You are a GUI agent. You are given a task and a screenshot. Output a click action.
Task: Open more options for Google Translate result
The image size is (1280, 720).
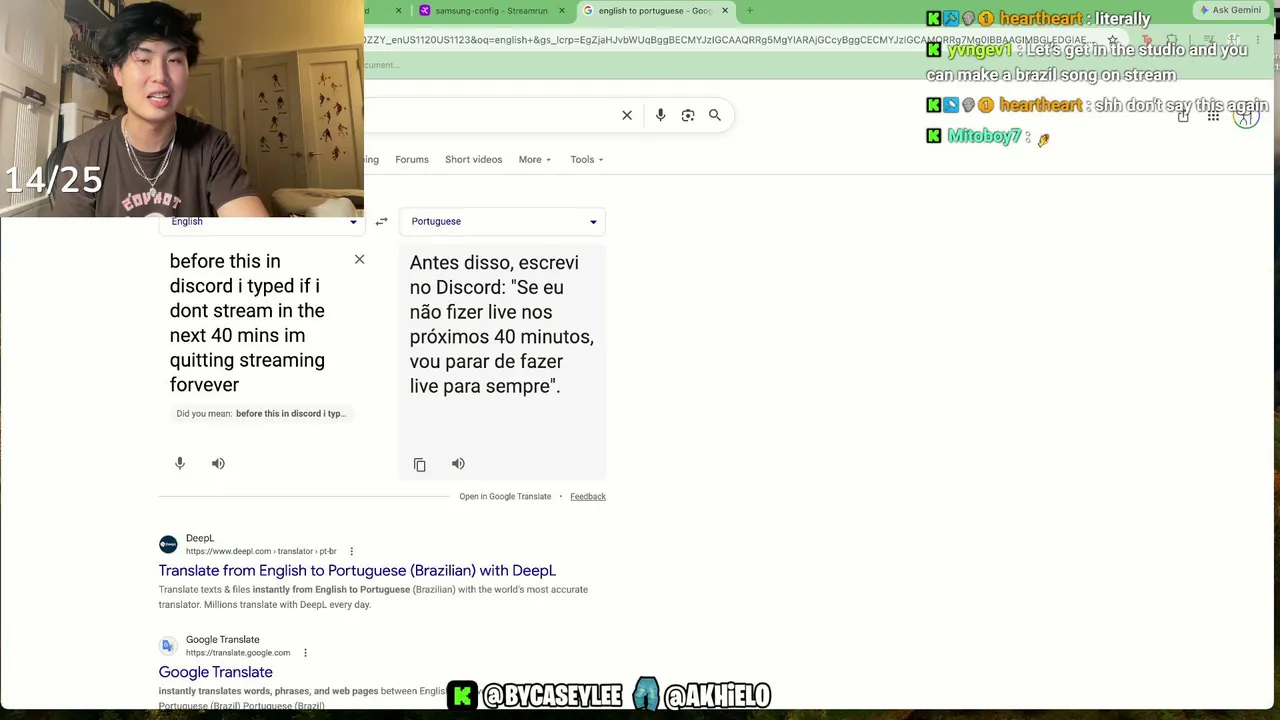pos(305,653)
